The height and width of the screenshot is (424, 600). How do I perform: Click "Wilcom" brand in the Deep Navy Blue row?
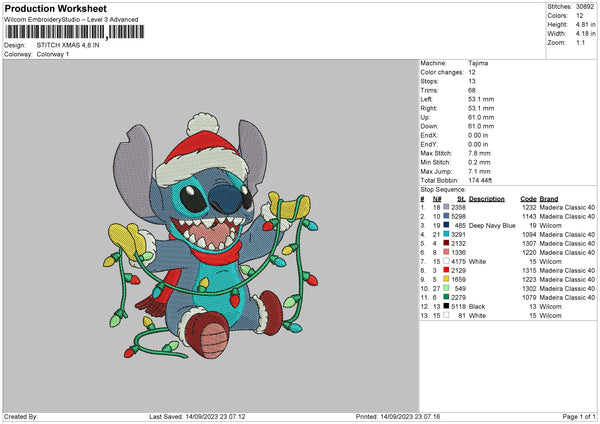(551, 225)
